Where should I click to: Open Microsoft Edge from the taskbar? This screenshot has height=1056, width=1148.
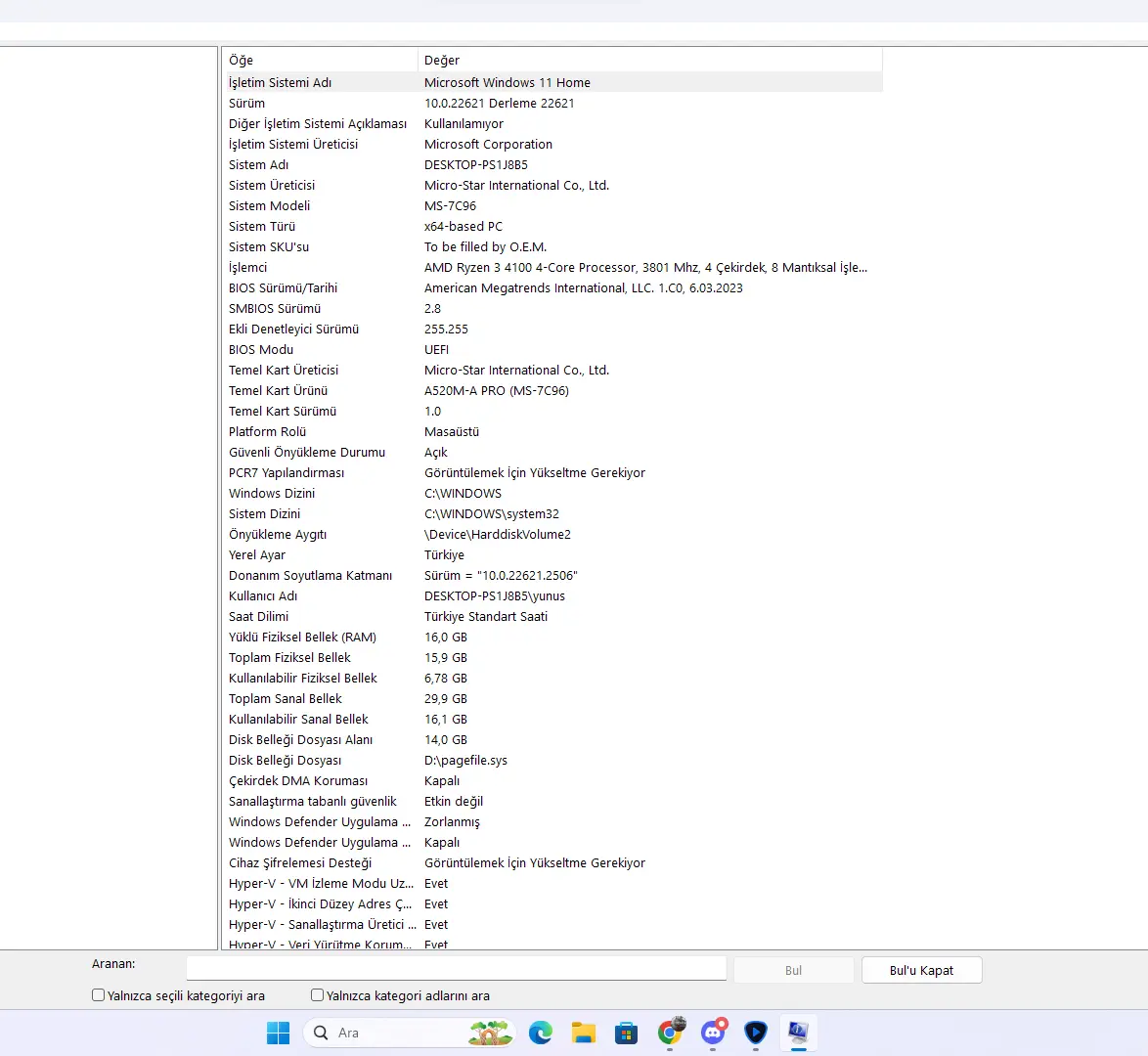click(541, 1033)
